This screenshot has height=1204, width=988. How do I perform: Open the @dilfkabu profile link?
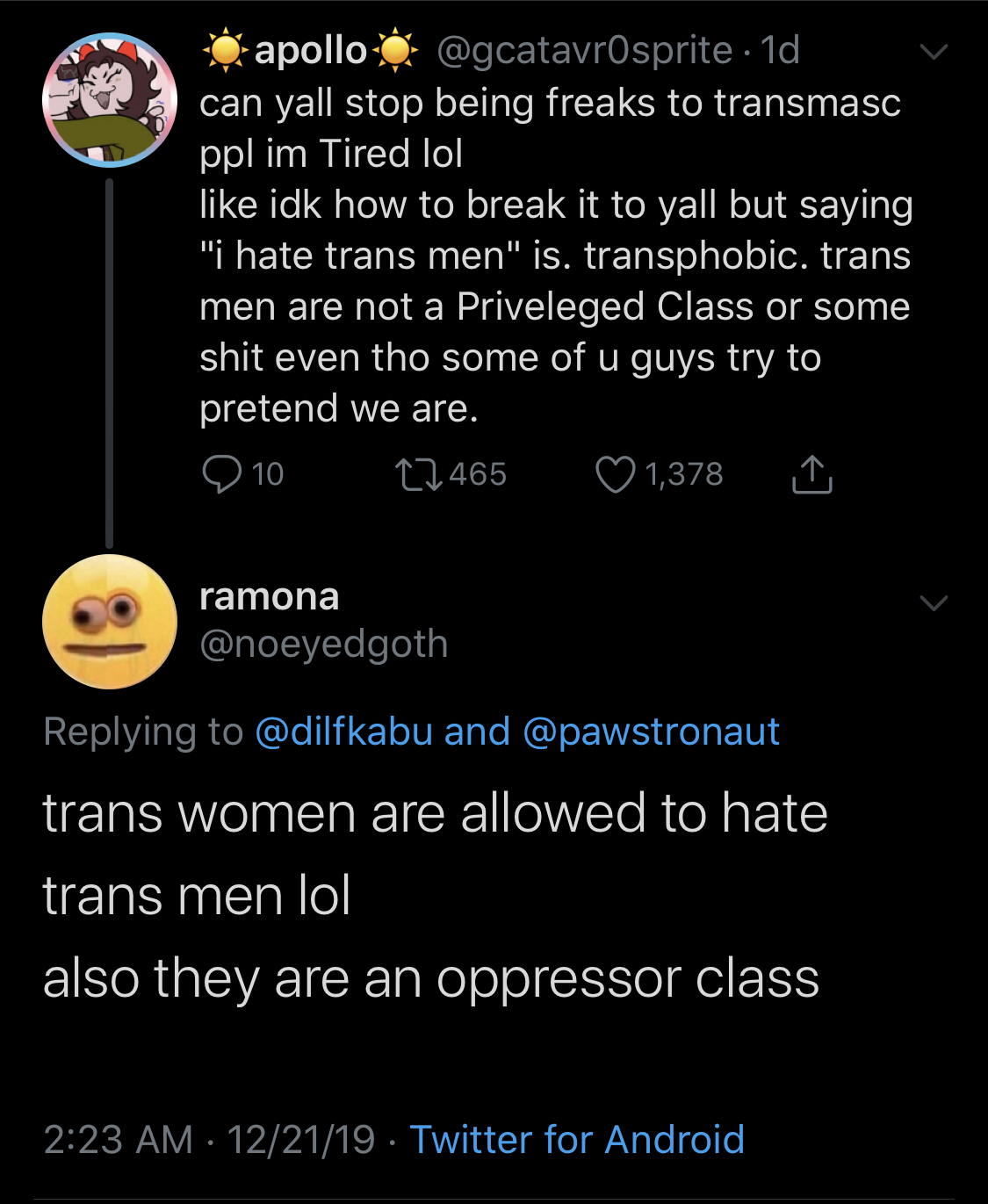point(344,732)
